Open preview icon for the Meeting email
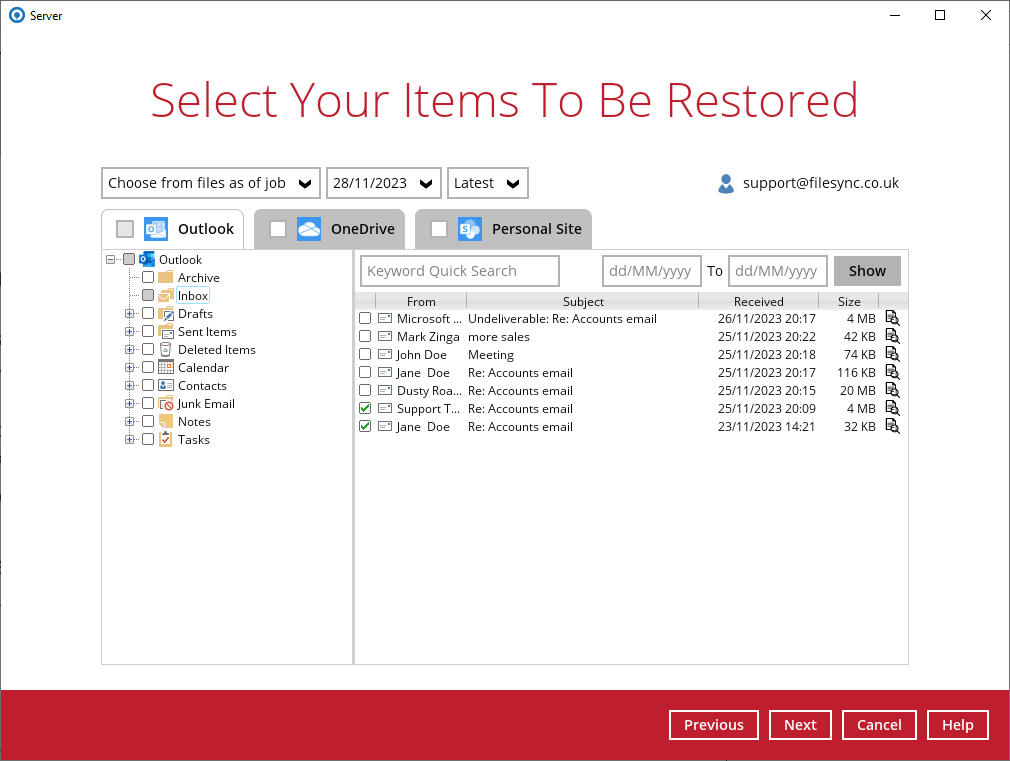Viewport: 1010px width, 761px height. coord(891,354)
